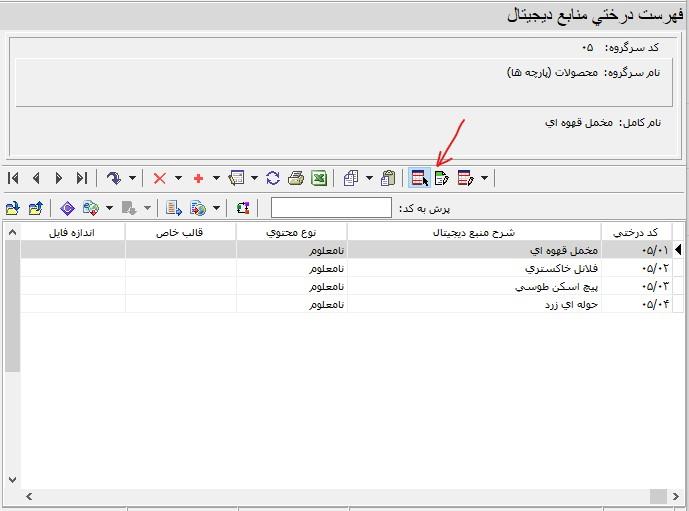Viewport: 689px width, 511px height.
Task: Refresh the digital resources list
Action: click(x=272, y=178)
